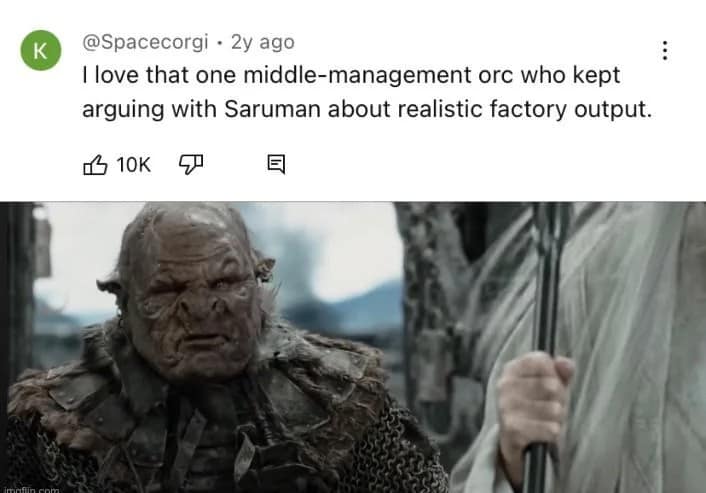Click the green K profile avatar
706x493 pixels.
(x=41, y=50)
